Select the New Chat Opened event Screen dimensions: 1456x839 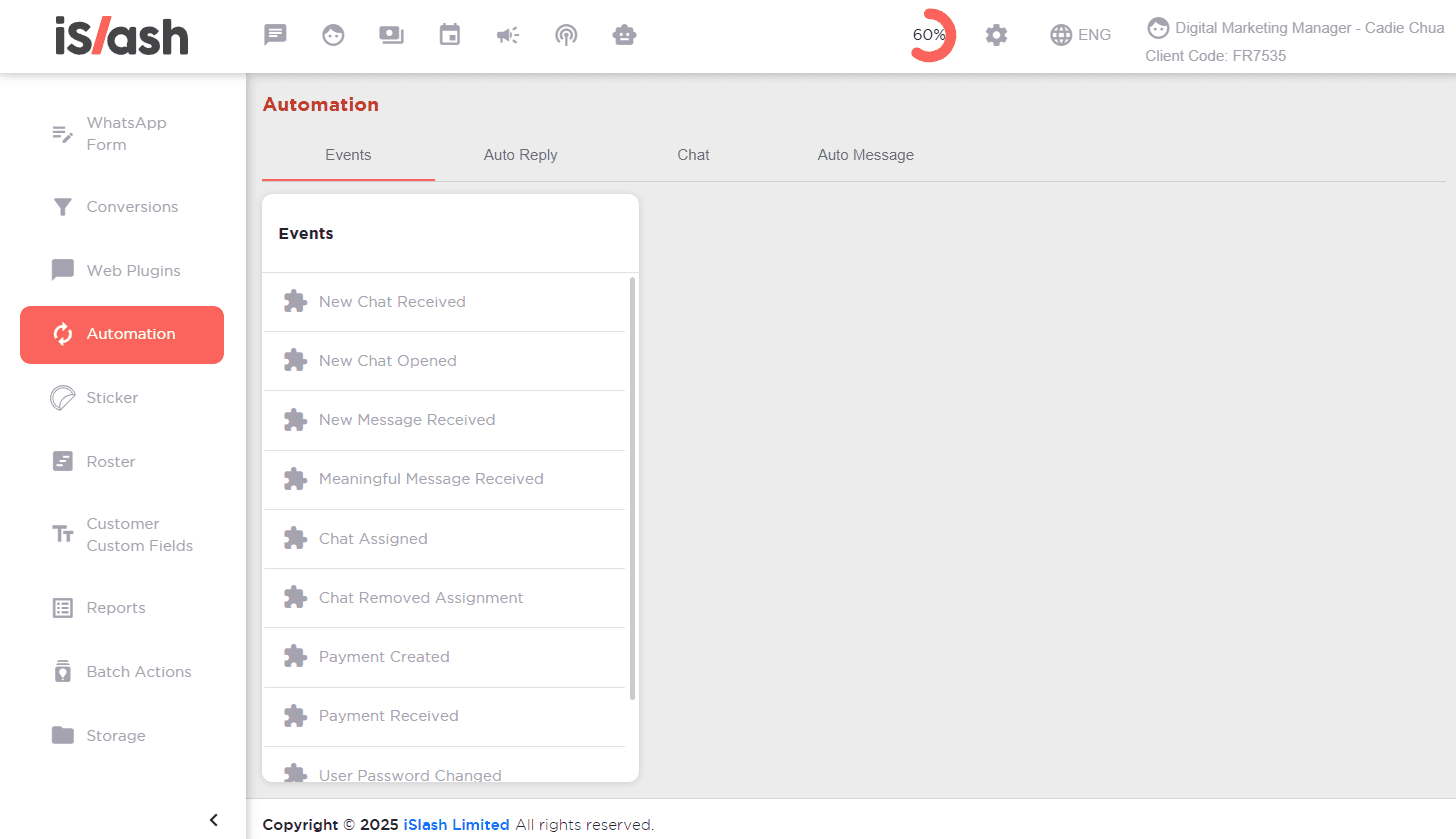tap(444, 361)
